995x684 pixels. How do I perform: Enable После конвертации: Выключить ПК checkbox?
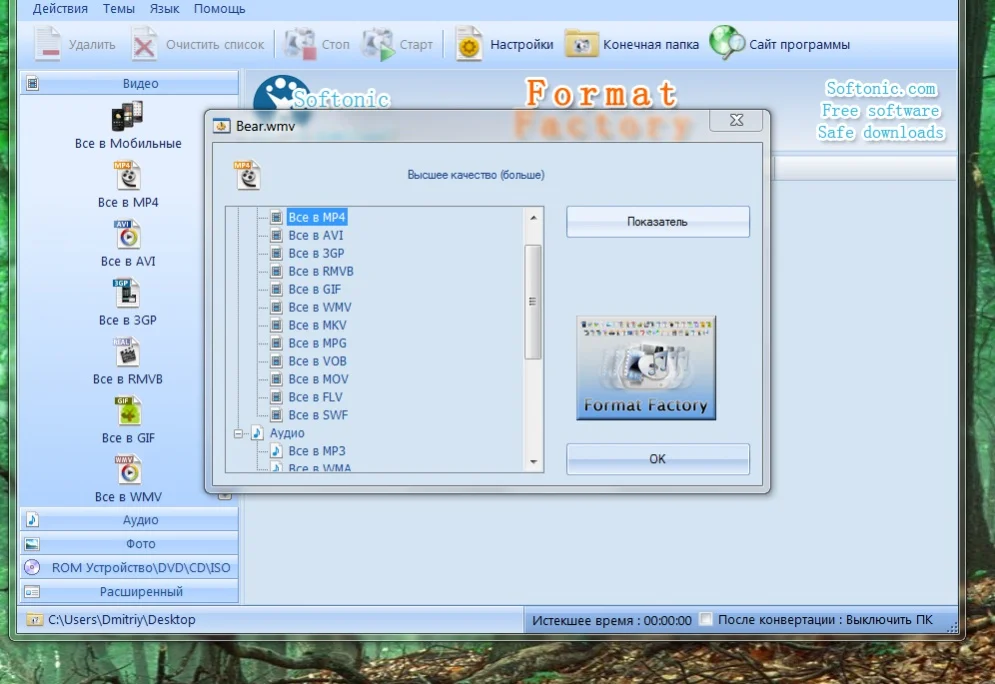(x=705, y=619)
